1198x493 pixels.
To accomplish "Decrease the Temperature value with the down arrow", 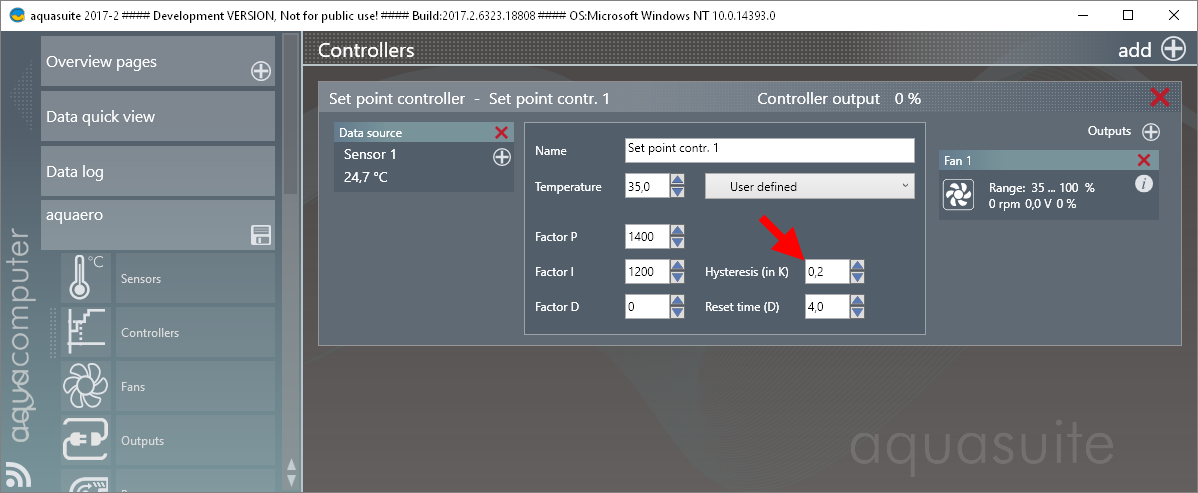I will pos(677,193).
